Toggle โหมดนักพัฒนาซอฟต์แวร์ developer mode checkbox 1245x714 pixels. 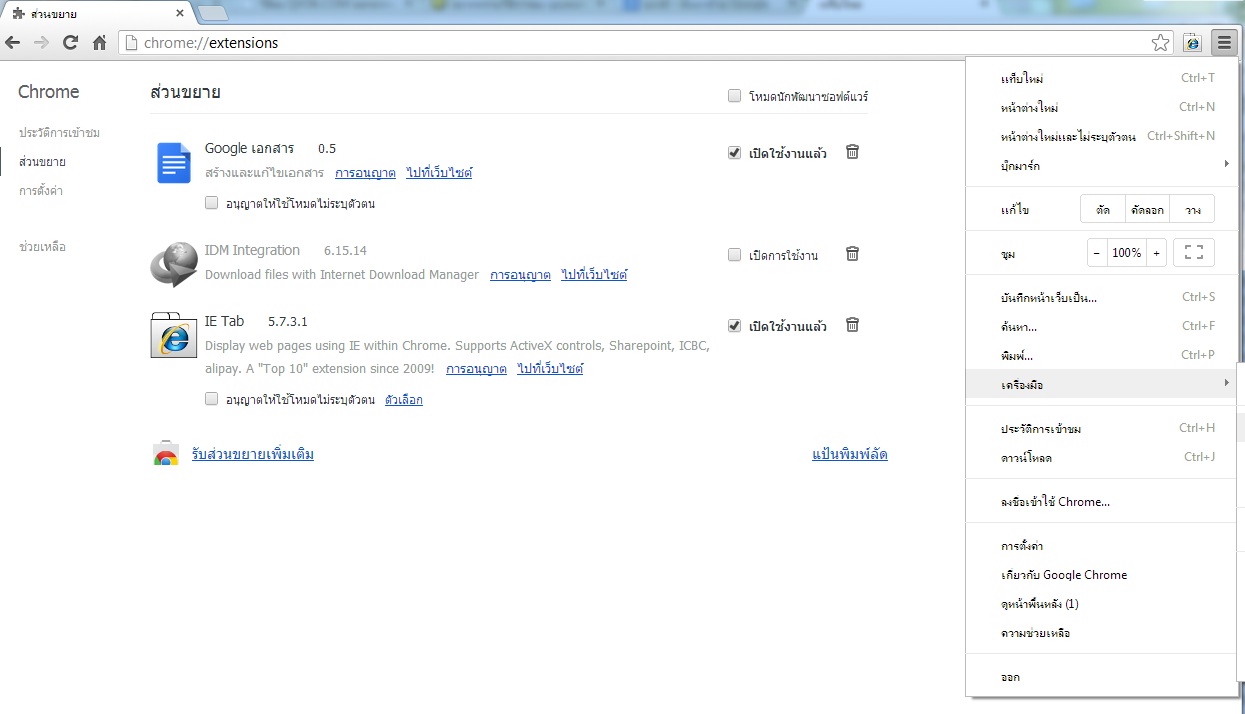click(x=735, y=96)
